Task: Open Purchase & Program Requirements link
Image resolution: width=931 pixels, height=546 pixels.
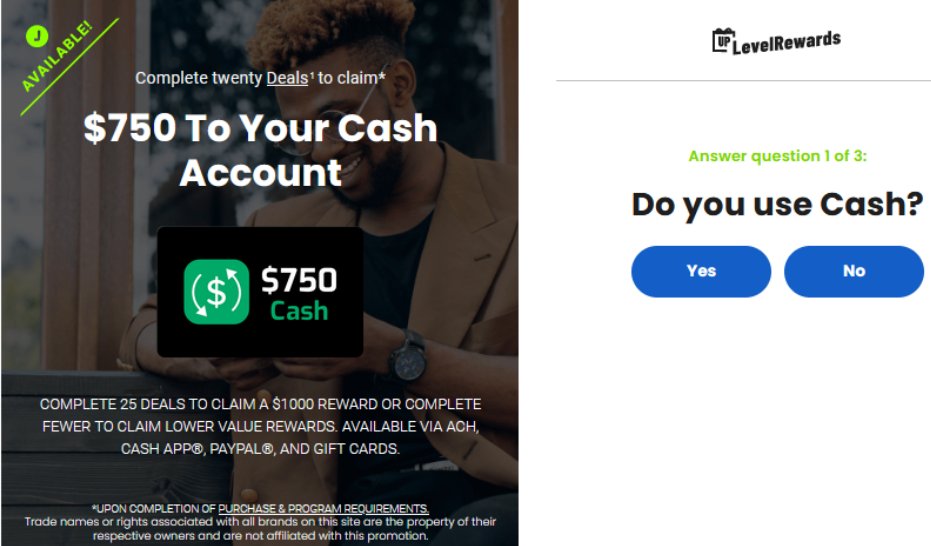Action: click(x=323, y=509)
